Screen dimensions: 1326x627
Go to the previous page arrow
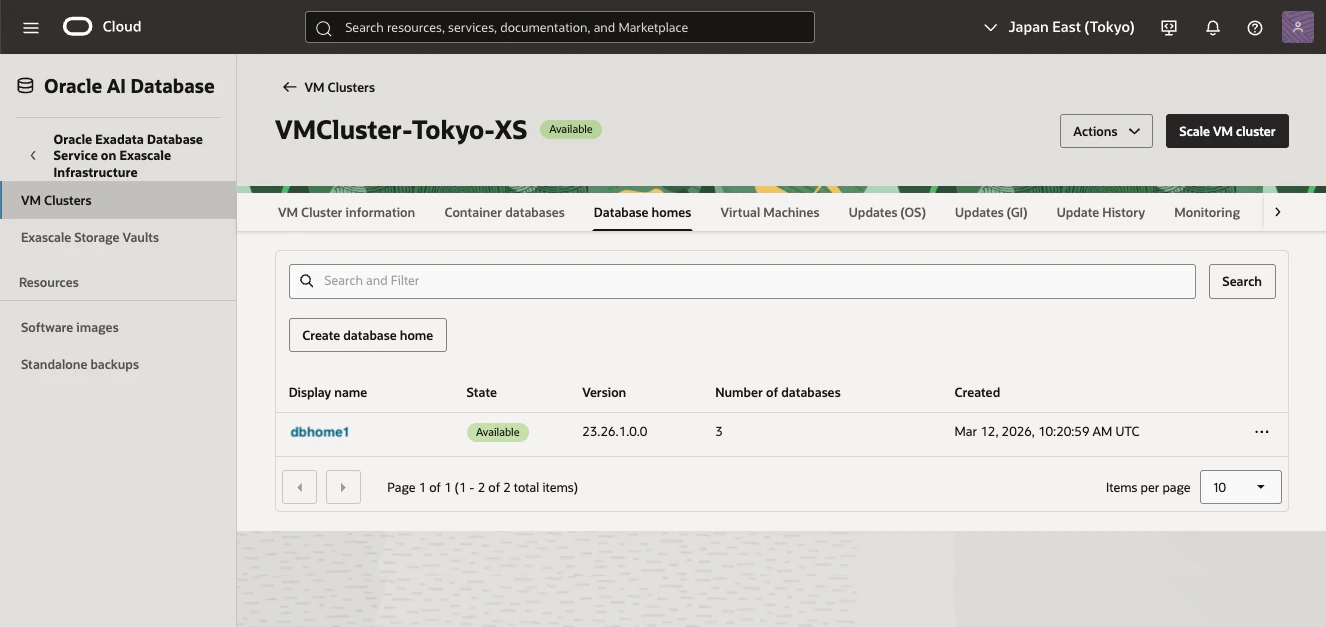click(300, 487)
